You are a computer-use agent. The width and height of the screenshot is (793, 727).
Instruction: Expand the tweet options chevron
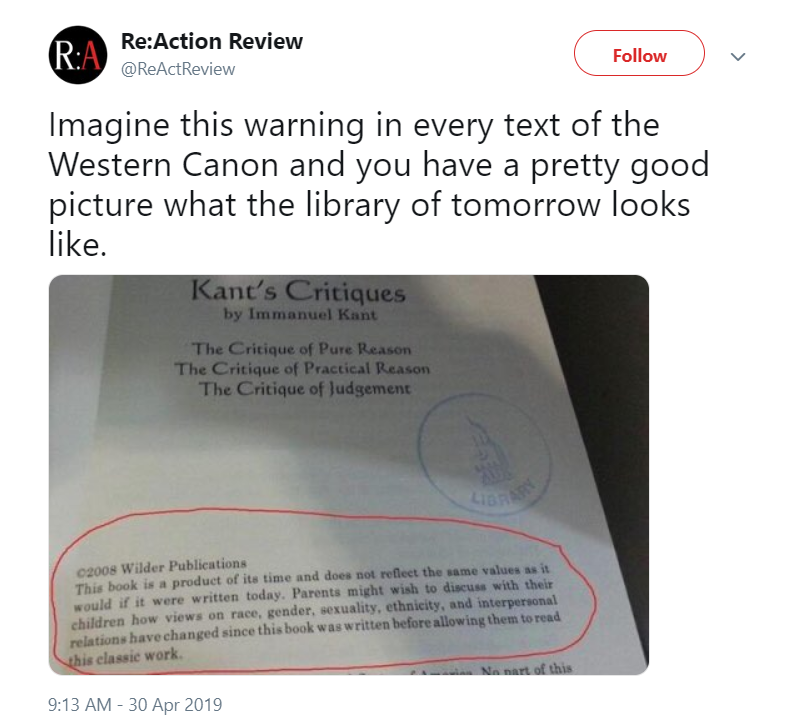pos(738,57)
